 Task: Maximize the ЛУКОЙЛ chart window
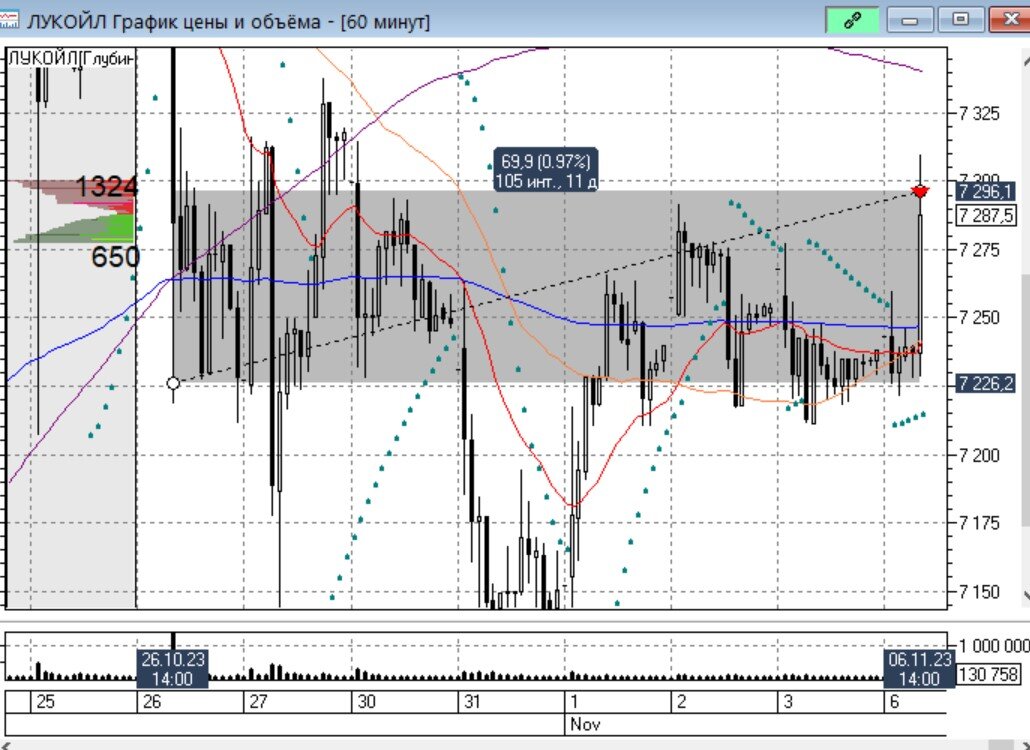(x=960, y=20)
